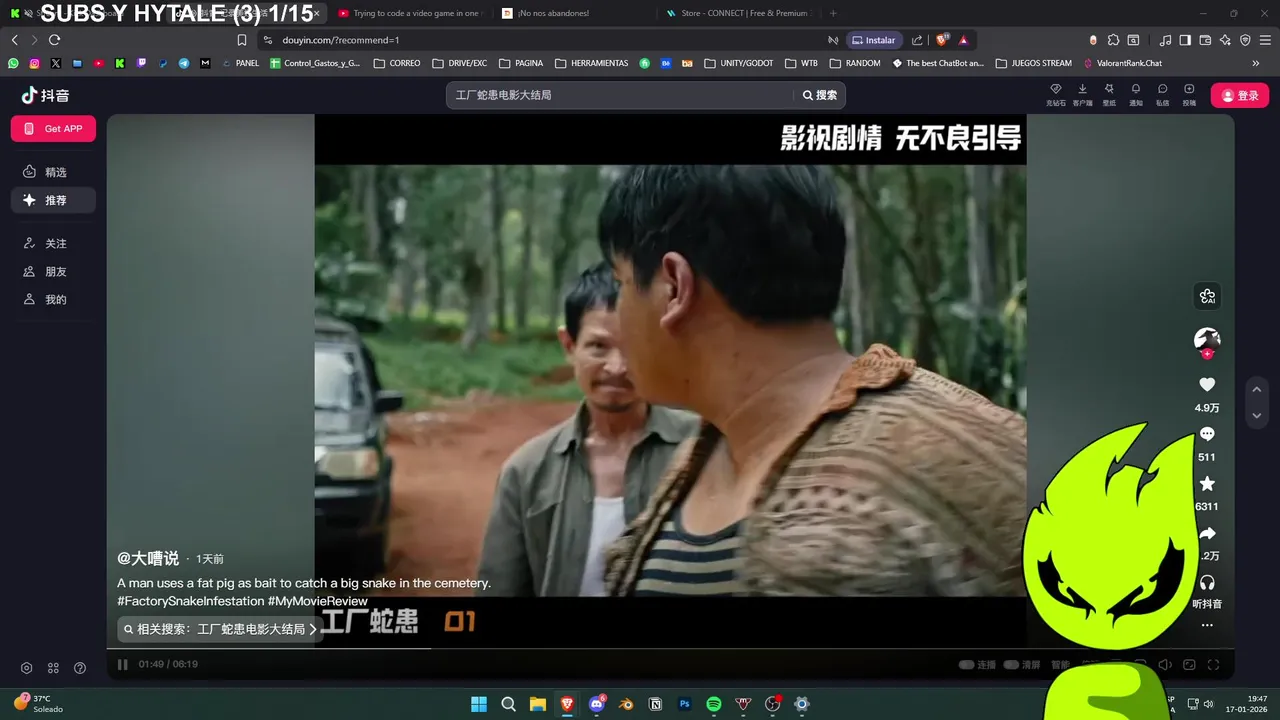The width and height of the screenshot is (1280, 720).
Task: Go to the previous video with up chevron
Action: click(1257, 389)
